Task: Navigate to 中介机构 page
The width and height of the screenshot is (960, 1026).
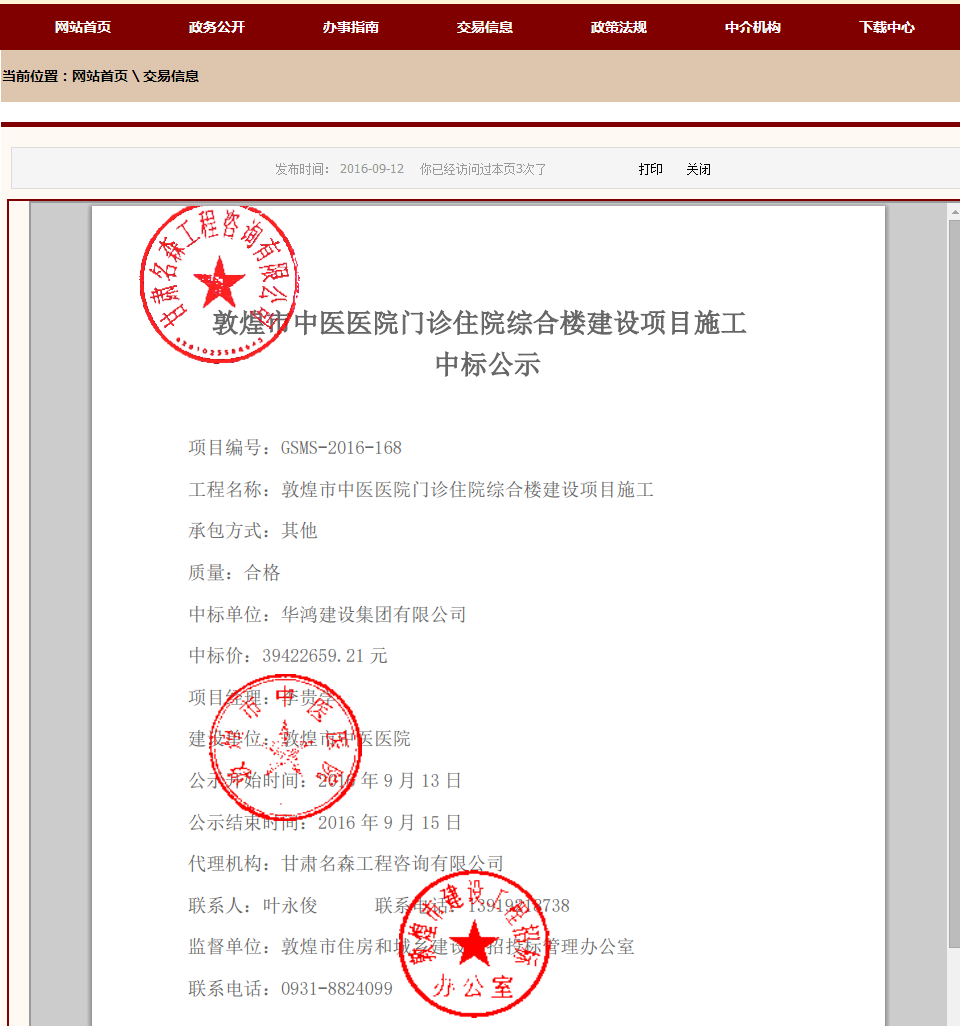Action: pyautogui.click(x=752, y=27)
